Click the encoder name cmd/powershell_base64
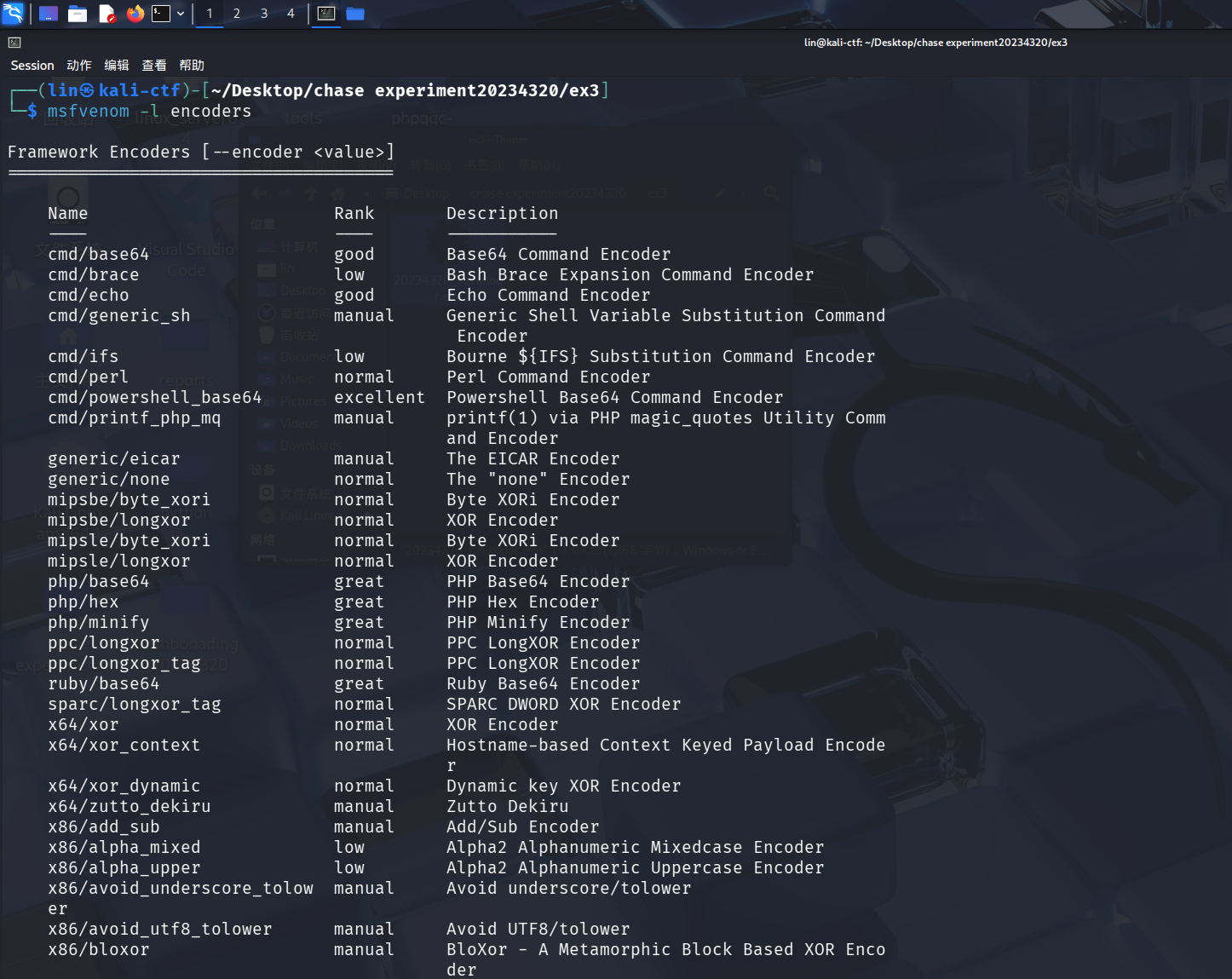Screen dimensions: 1232x979 coord(155,398)
